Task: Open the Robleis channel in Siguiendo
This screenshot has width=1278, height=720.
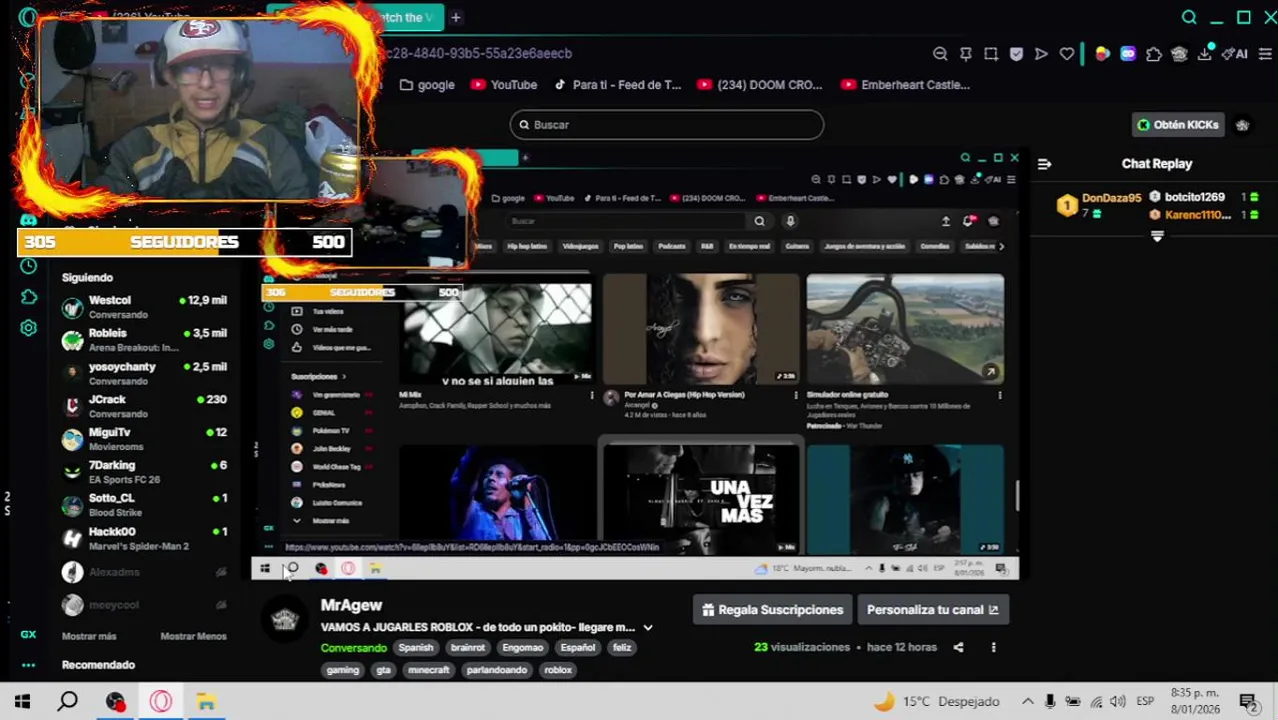Action: [x=144, y=340]
